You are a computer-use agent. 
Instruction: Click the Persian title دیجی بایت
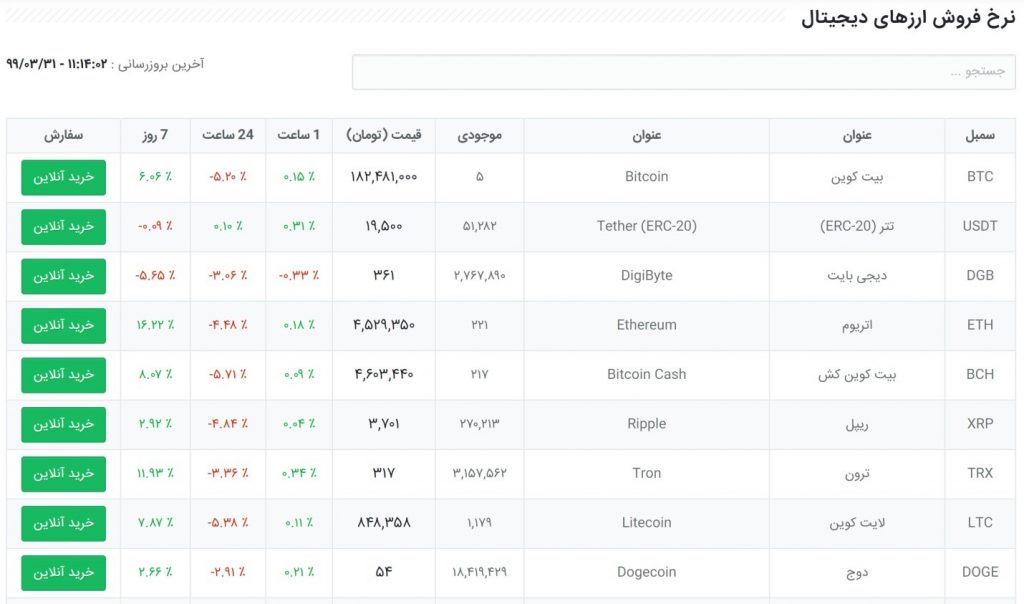857,276
